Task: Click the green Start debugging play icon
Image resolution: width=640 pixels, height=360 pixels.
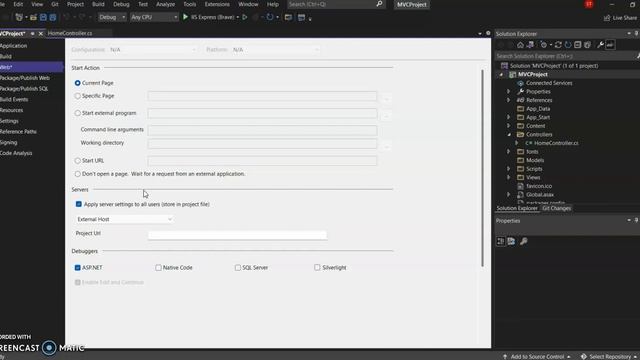Action: 185,17
